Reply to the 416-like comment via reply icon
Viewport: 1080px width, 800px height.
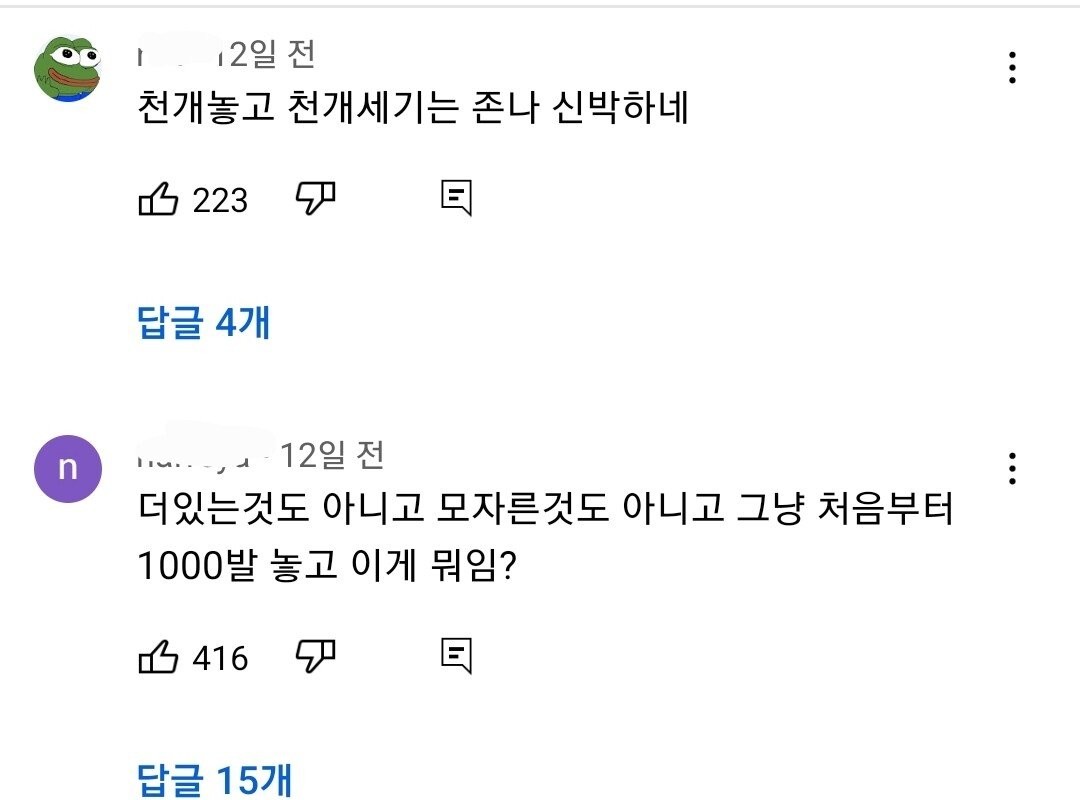coord(456,656)
